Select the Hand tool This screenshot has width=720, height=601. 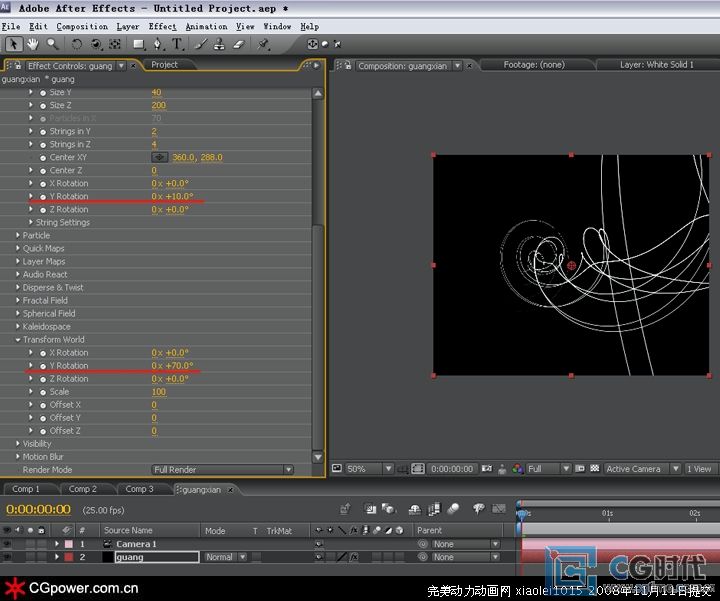(32, 44)
